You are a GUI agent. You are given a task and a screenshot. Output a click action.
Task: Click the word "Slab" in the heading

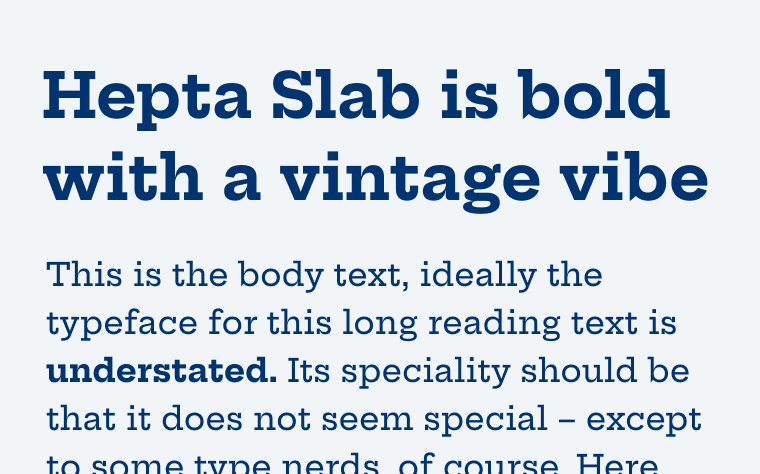(346, 95)
